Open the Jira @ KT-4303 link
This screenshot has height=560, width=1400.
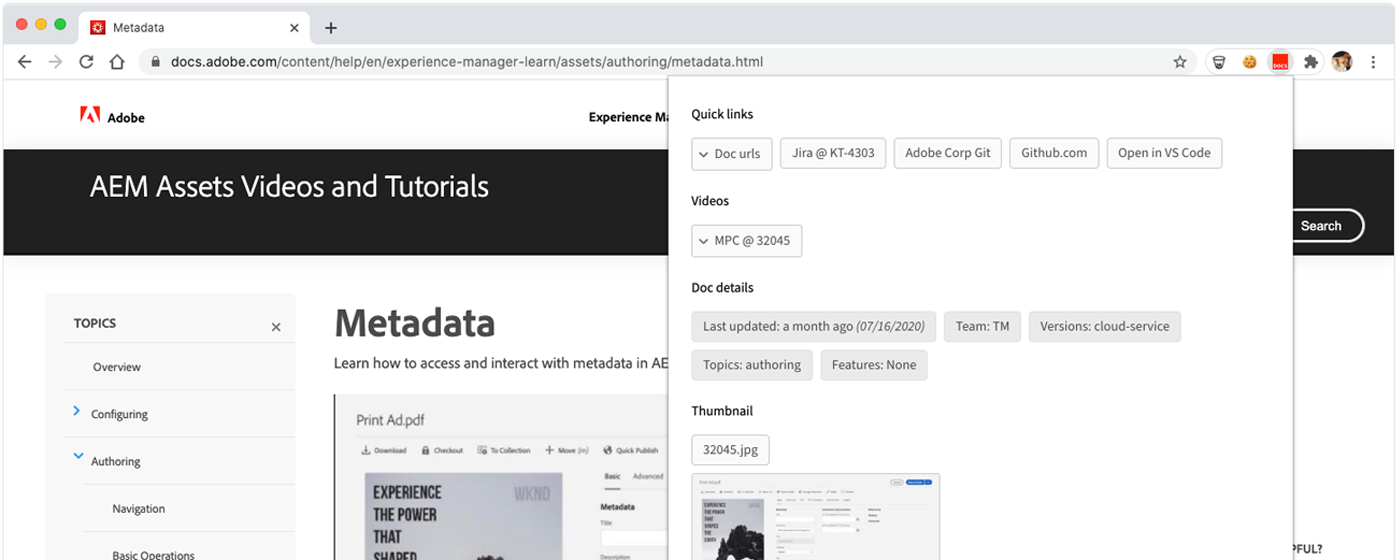click(832, 153)
